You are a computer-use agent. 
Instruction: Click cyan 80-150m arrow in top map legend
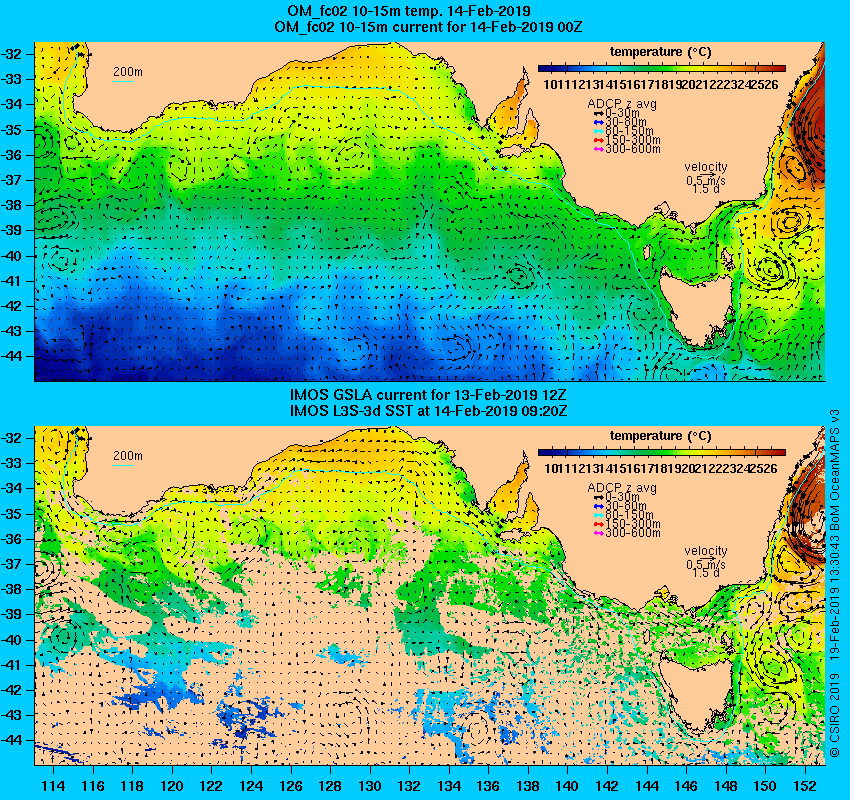[x=598, y=131]
